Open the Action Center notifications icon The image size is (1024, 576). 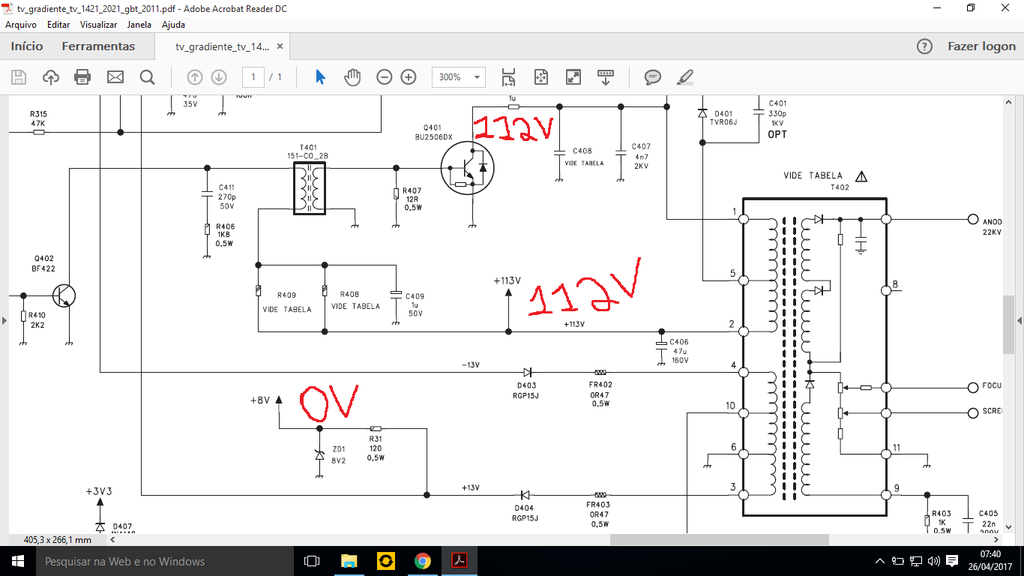[952, 561]
